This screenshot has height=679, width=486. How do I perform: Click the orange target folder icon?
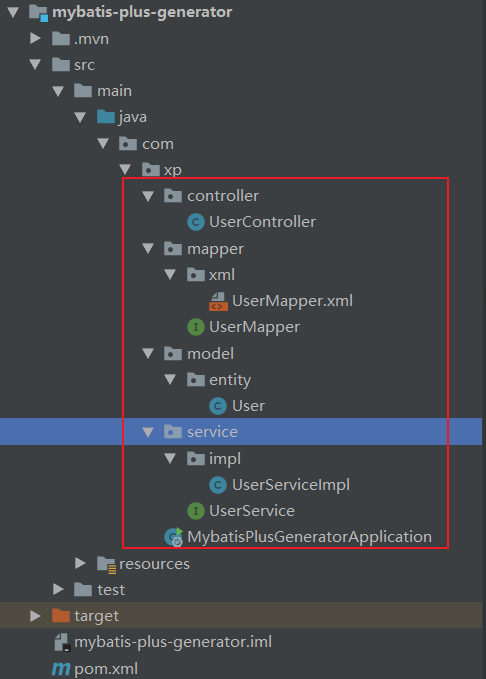point(61,615)
